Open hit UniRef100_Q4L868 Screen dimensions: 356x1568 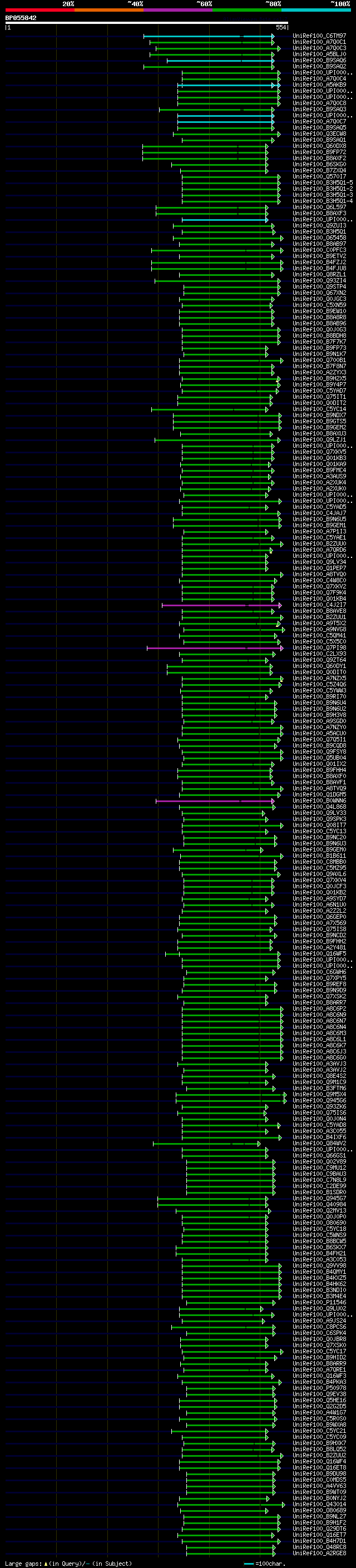[319, 807]
